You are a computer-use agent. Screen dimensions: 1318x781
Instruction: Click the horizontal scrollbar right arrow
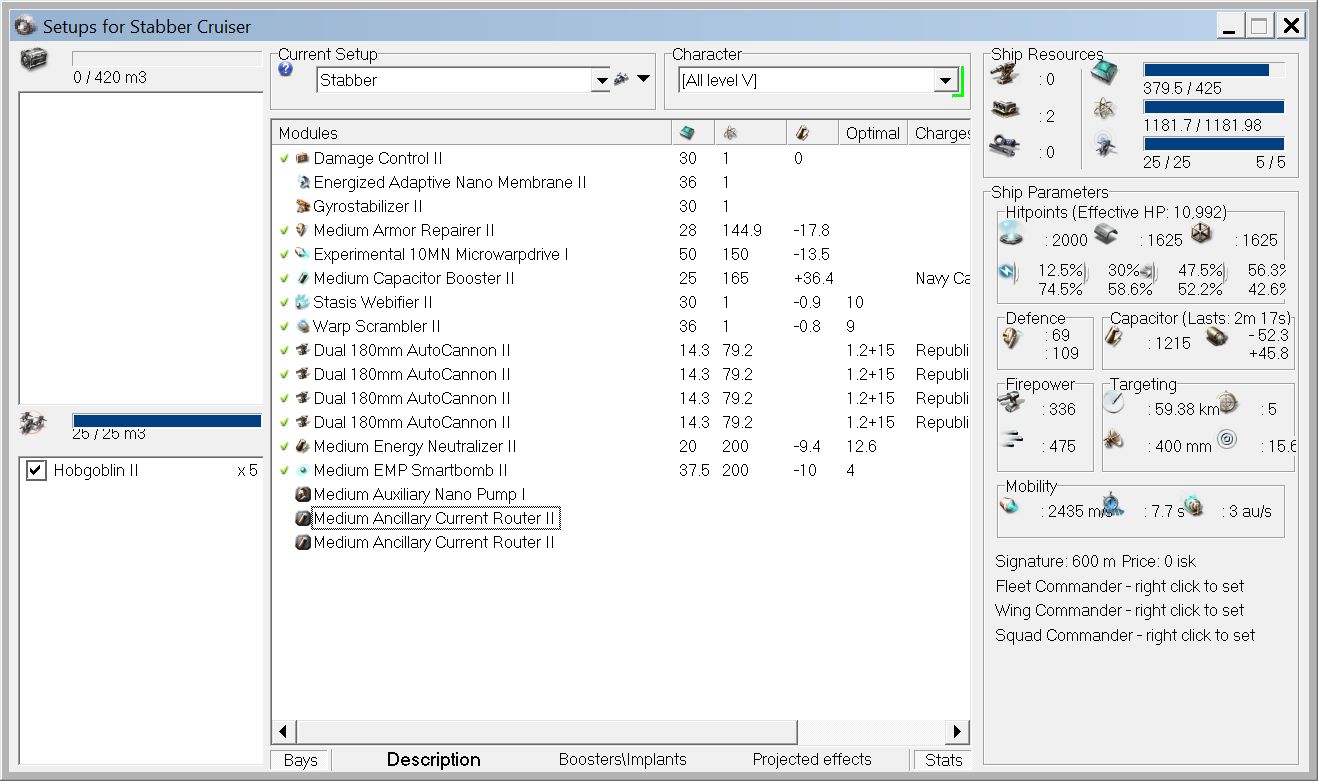click(958, 732)
